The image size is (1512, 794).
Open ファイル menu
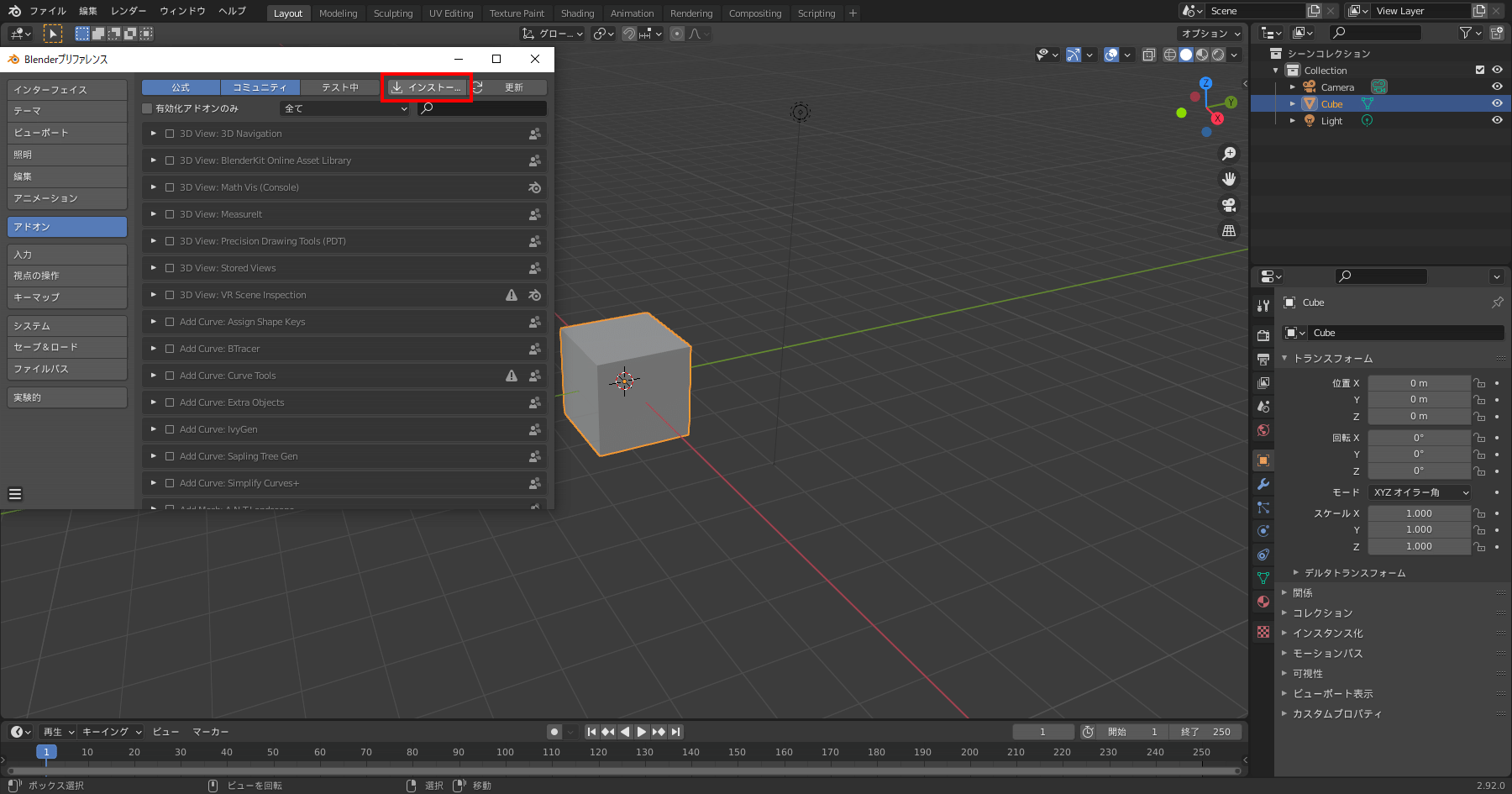[x=48, y=11]
